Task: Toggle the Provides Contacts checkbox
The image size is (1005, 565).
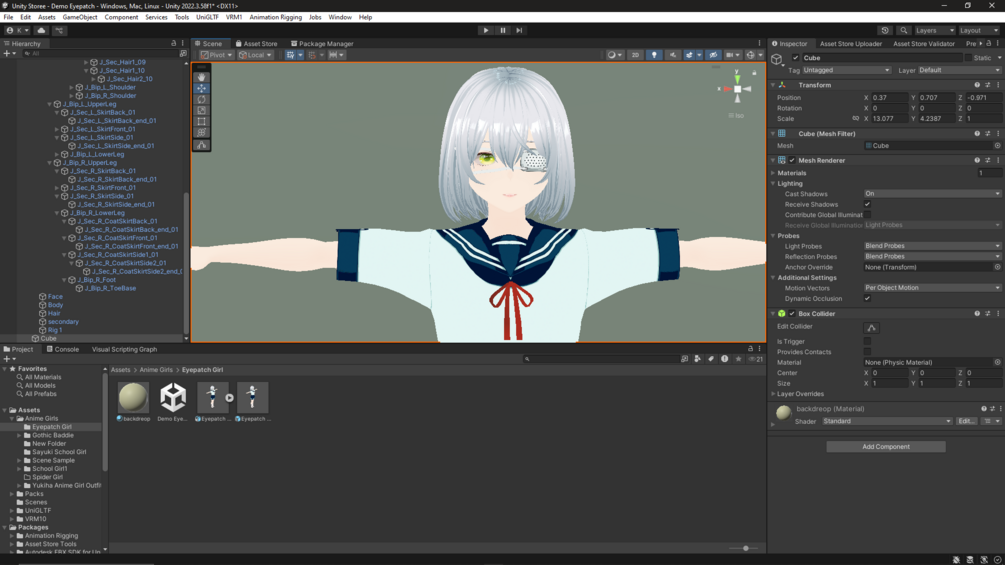Action: coord(867,352)
